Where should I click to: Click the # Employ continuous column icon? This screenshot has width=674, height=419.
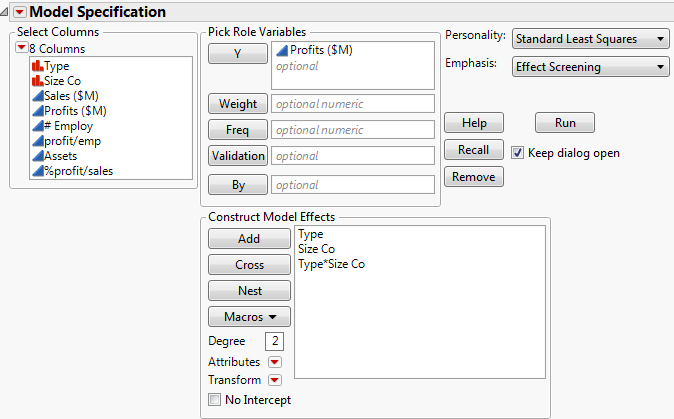(x=37, y=126)
